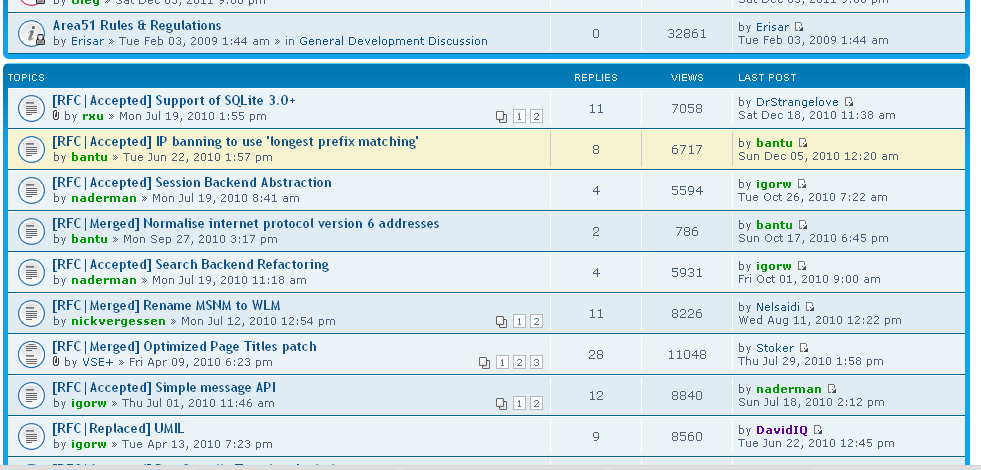The width and height of the screenshot is (981, 470).
Task: View latest post icon next to DrStrangelove
Action: click(x=849, y=102)
